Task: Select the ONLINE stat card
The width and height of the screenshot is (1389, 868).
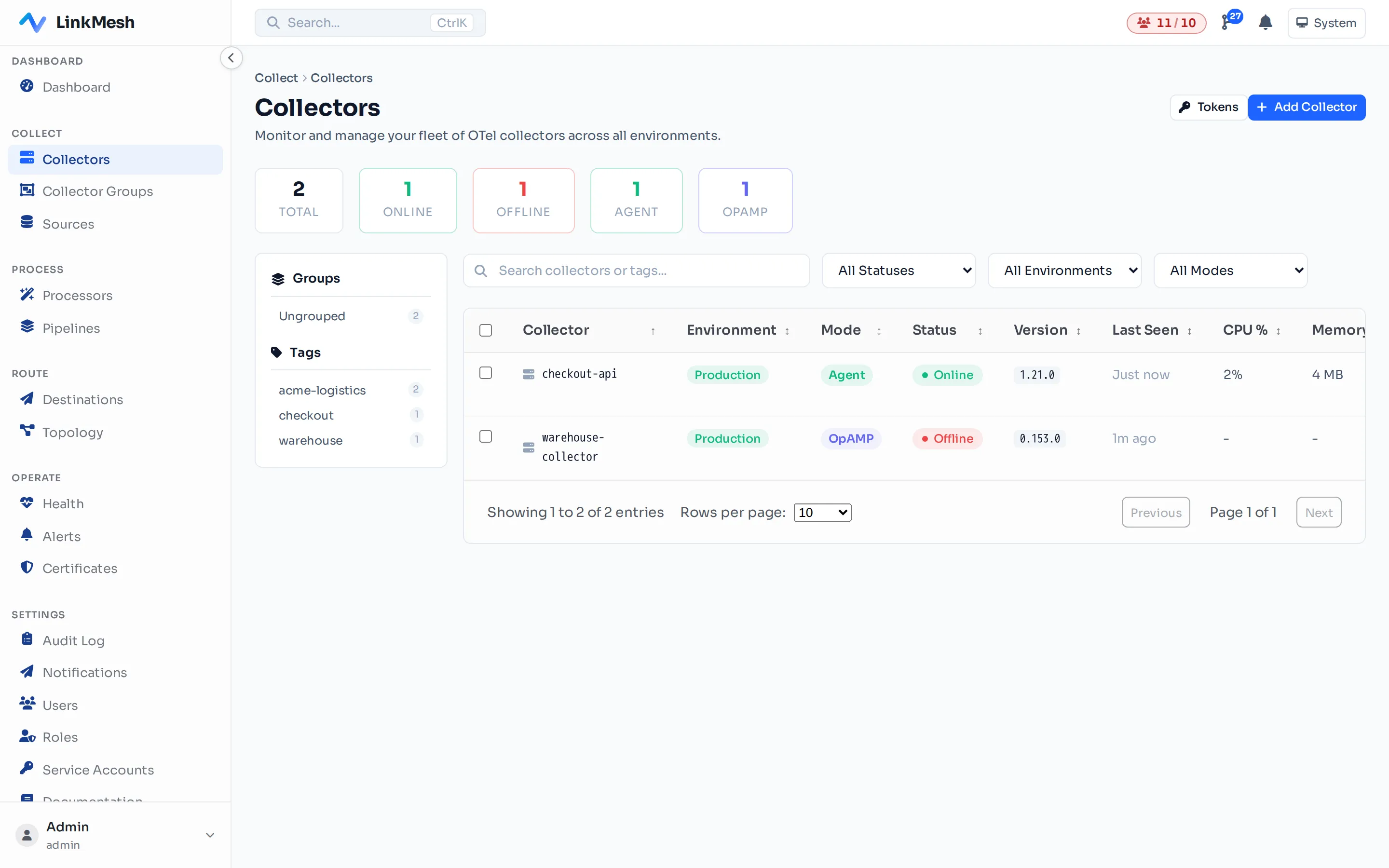Action: point(408,200)
